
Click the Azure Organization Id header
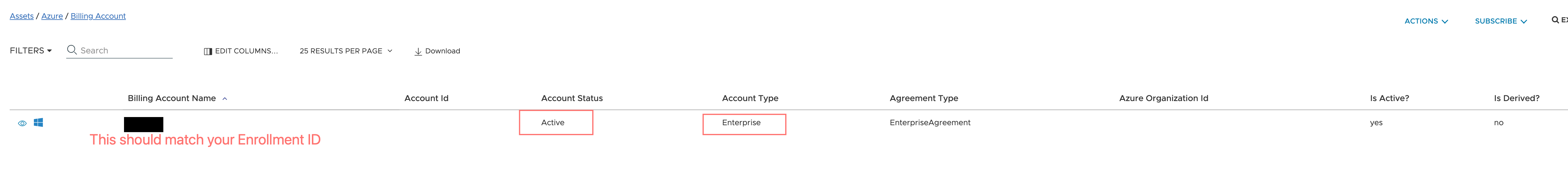[x=1163, y=98]
